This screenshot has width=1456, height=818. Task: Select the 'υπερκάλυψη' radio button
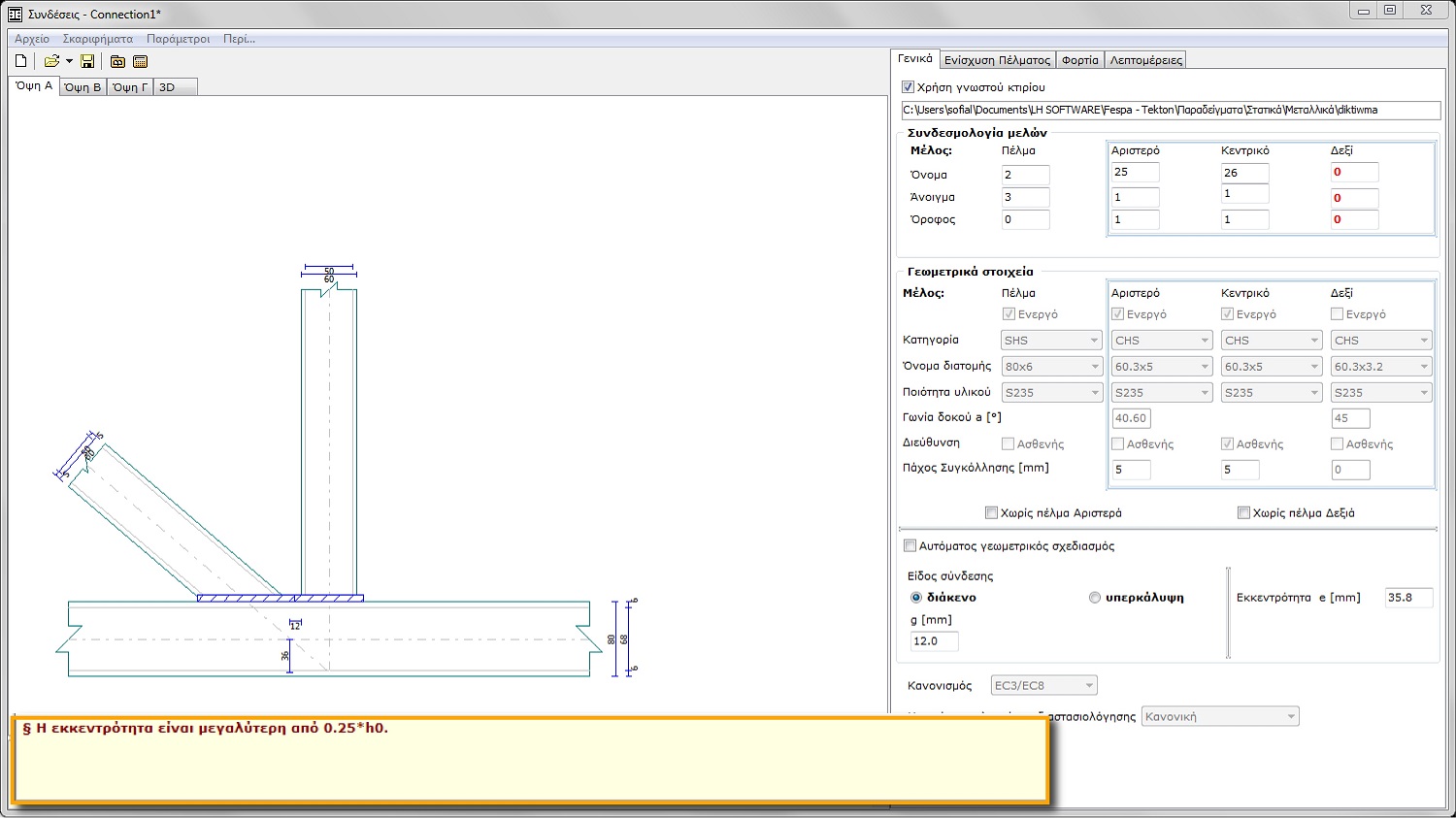click(x=1095, y=598)
